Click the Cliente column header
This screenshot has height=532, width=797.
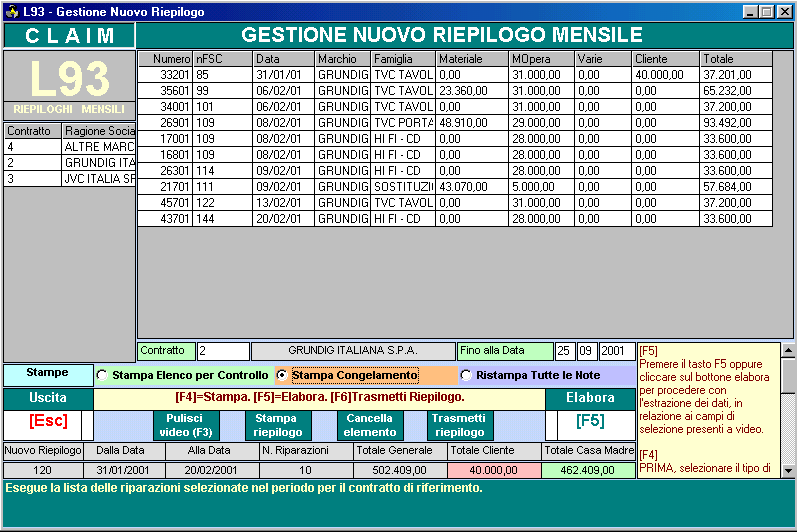pyautogui.click(x=665, y=59)
